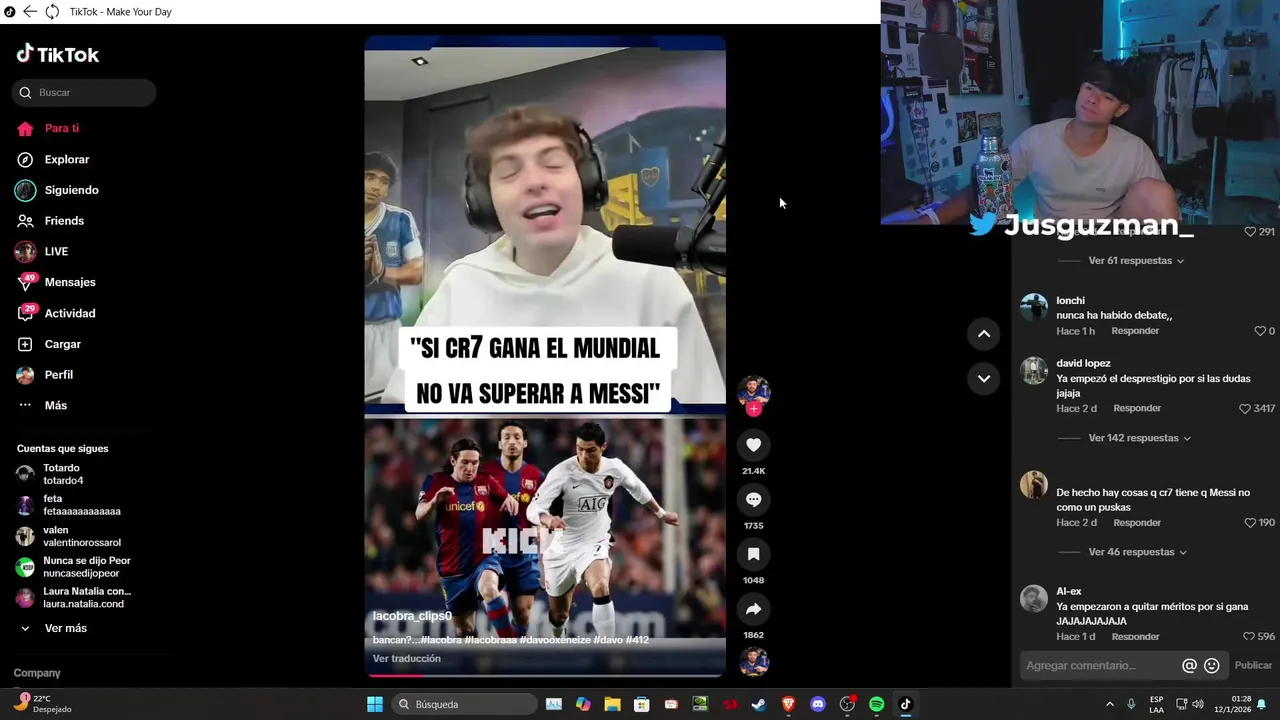The height and width of the screenshot is (720, 1280).
Task: Like Al-ex's comment
Action: click(x=1249, y=636)
